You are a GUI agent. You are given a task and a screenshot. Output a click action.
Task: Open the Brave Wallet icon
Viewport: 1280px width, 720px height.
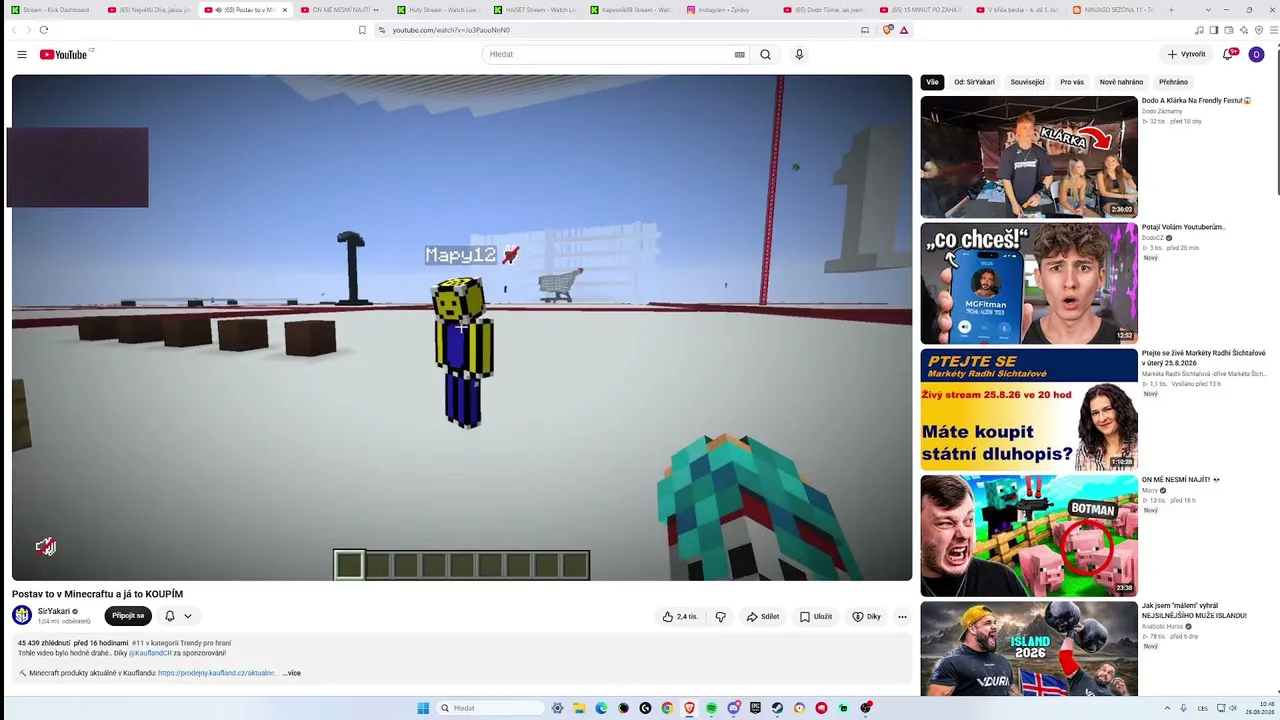(x=1229, y=30)
